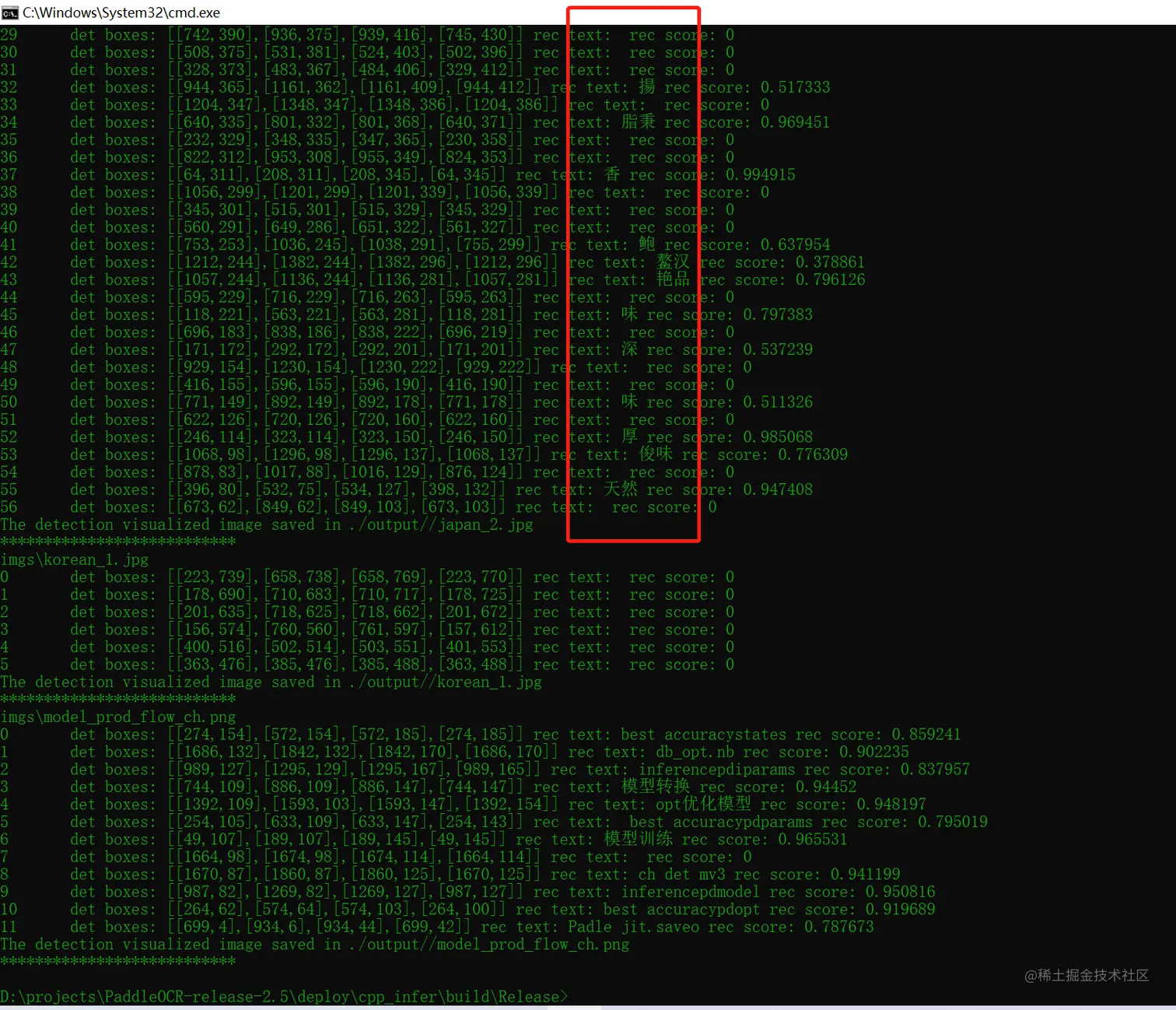
Task: Click recognized text '俊味' on row 53
Action: click(656, 454)
